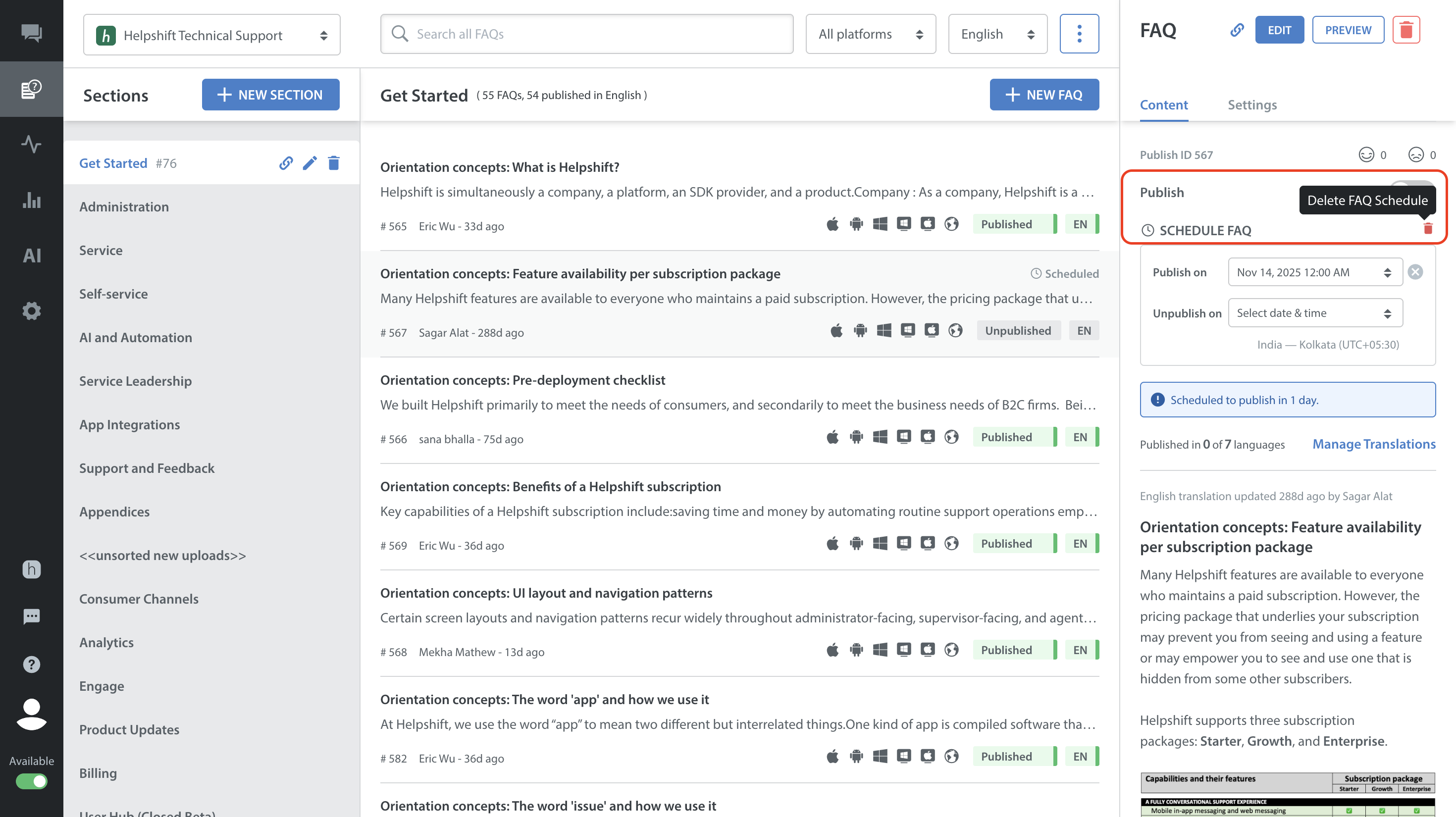This screenshot has height=817, width=1456.
Task: Delete the FAQ schedule trash icon
Action: point(1428,229)
